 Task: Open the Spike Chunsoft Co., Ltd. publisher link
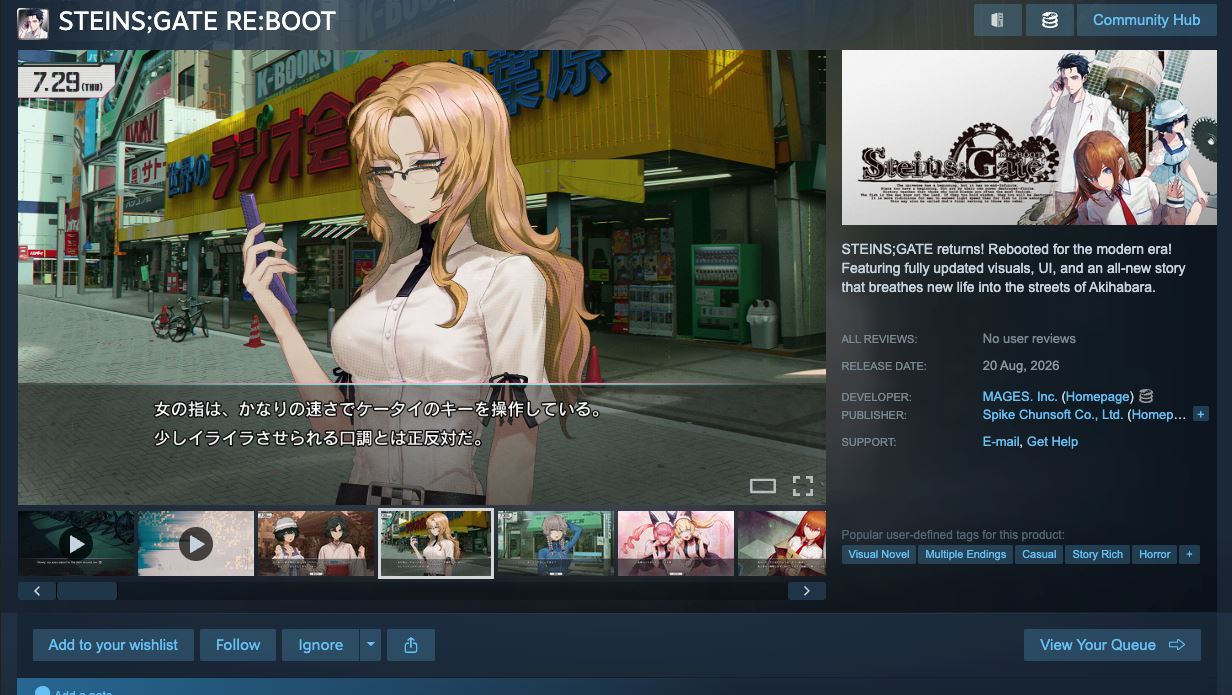click(x=1053, y=415)
